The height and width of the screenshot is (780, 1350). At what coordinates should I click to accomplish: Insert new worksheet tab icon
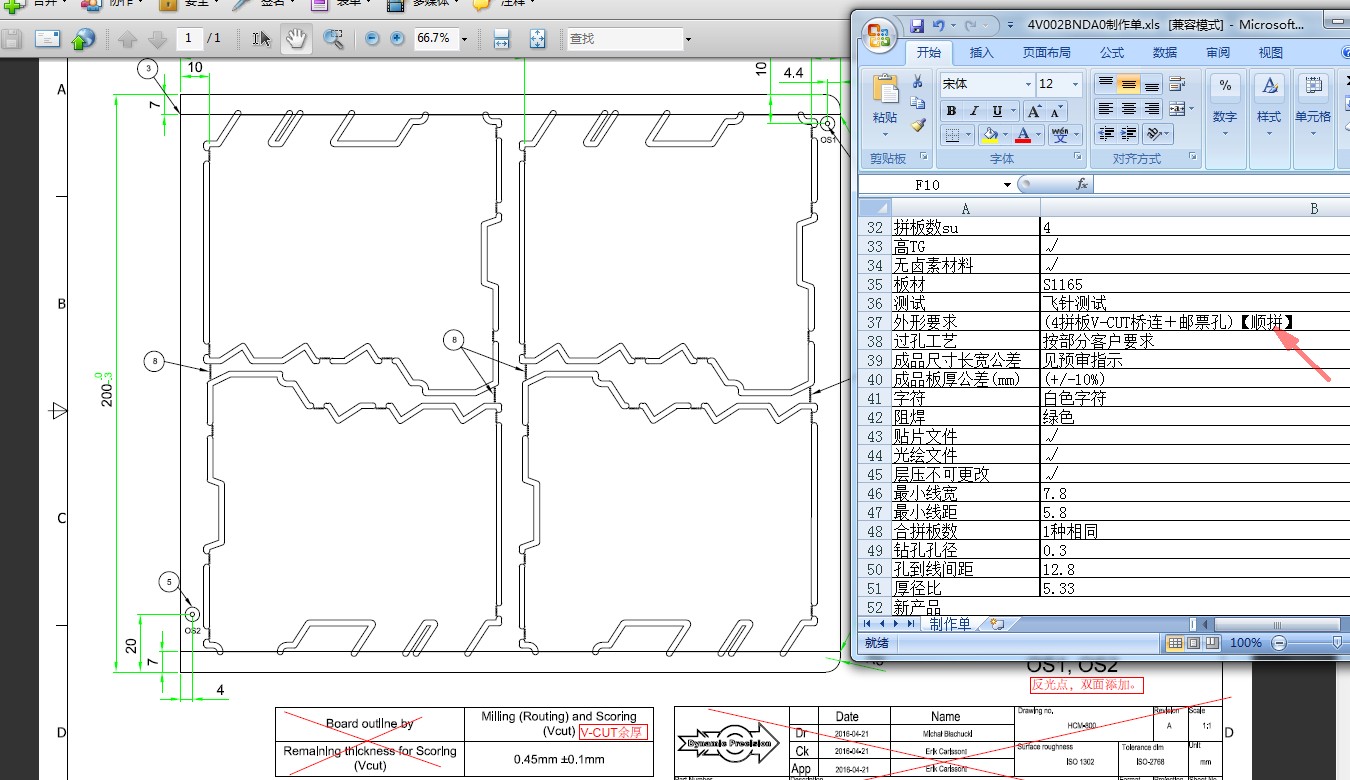pos(996,624)
